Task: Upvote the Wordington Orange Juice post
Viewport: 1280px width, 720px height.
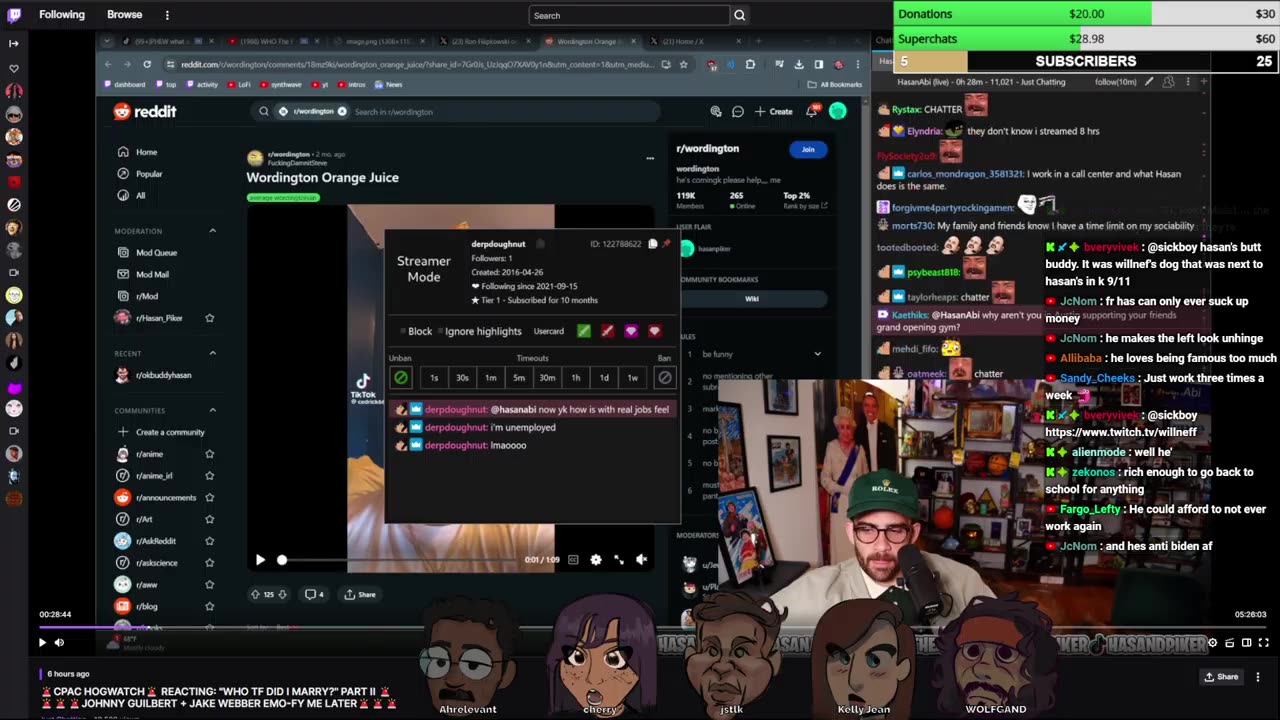Action: pyautogui.click(x=255, y=594)
